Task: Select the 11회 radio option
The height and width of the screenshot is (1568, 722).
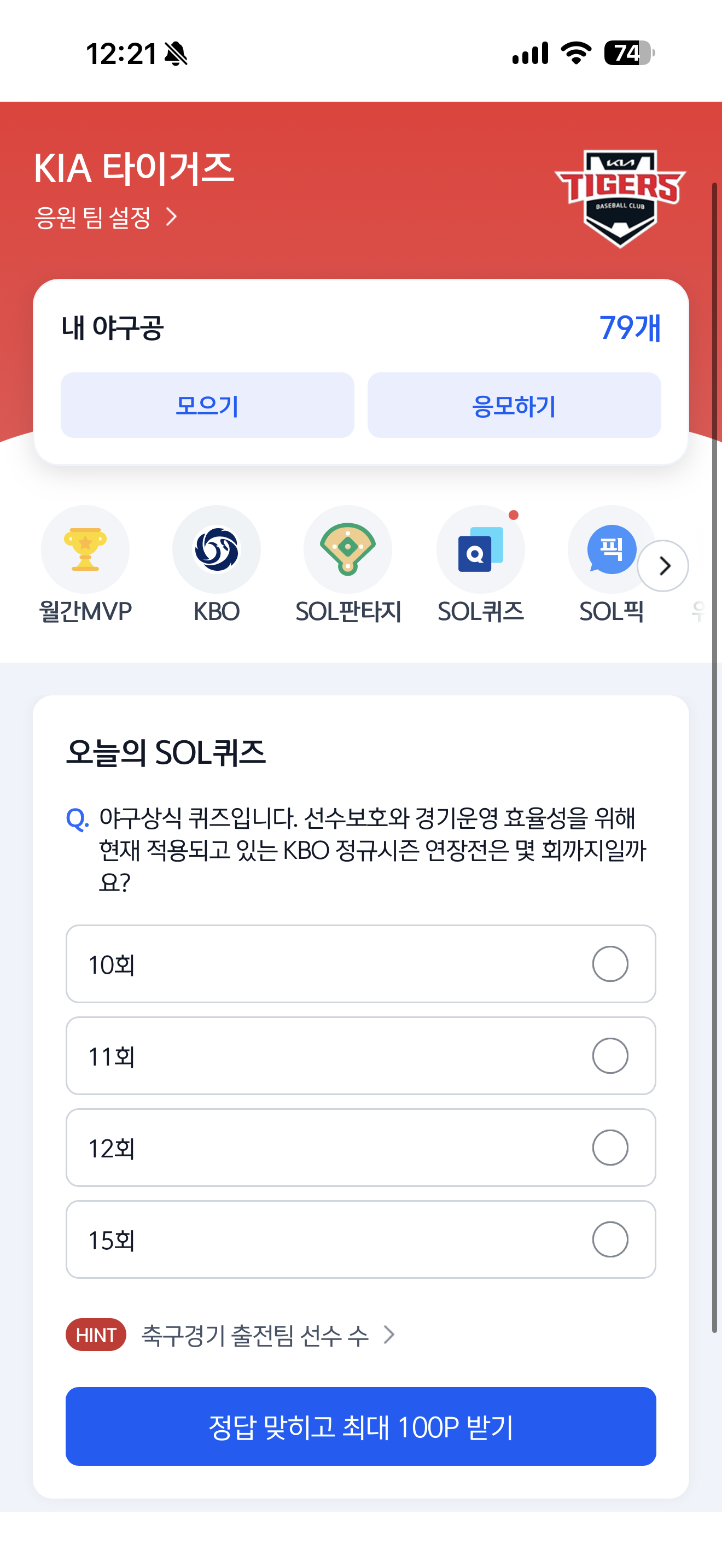Action: tap(610, 1056)
